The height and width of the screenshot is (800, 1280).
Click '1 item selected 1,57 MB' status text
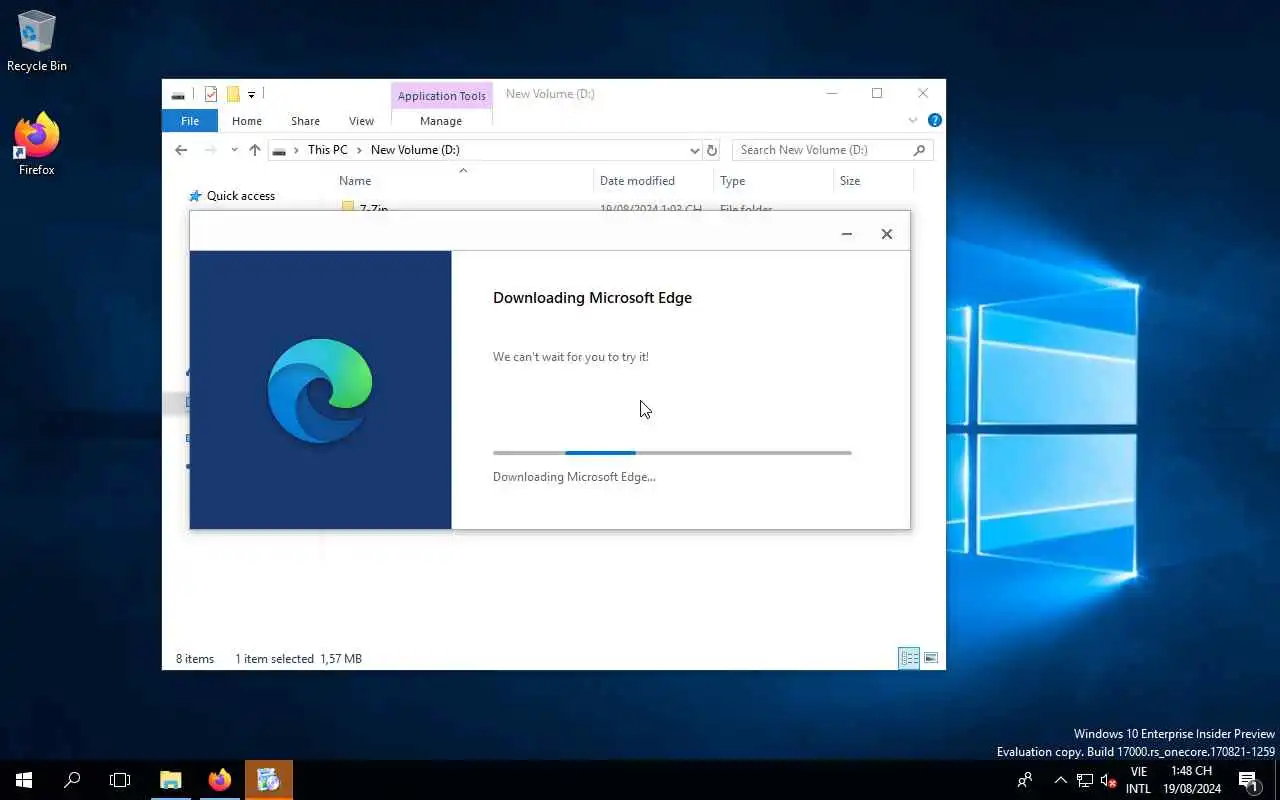click(298, 659)
